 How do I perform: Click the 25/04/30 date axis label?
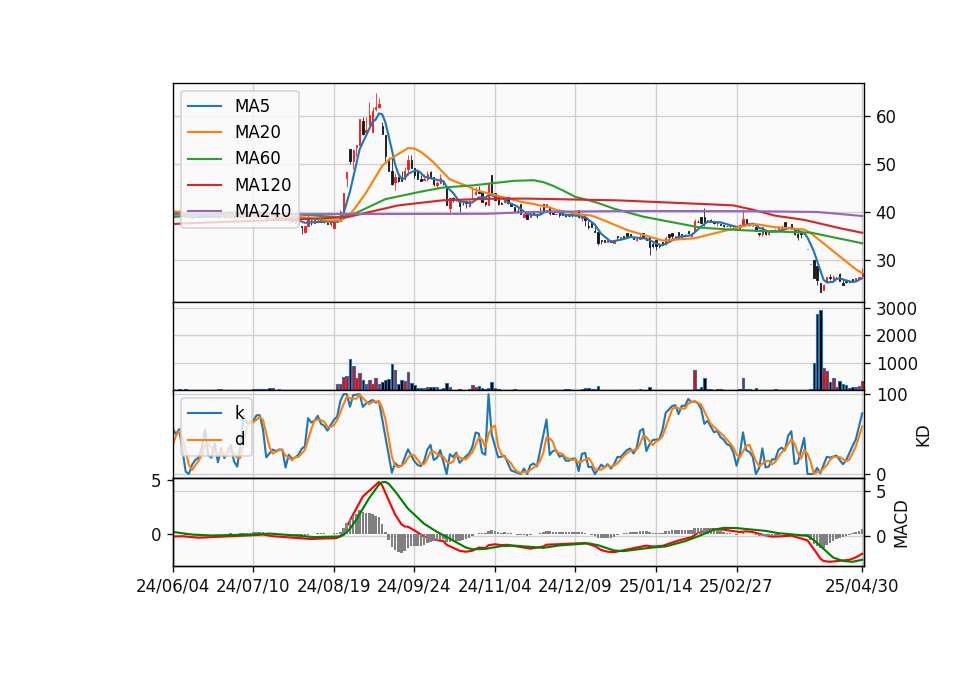tap(862, 586)
